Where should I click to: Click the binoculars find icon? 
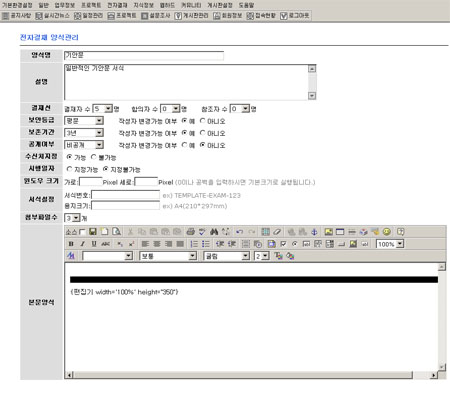[214, 232]
